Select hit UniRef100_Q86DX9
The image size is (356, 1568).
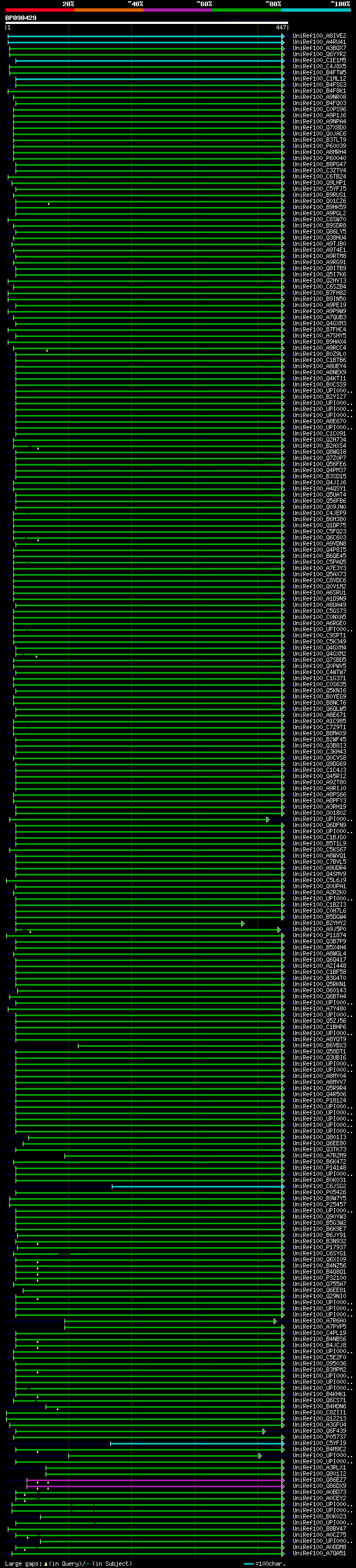(x=319, y=1486)
